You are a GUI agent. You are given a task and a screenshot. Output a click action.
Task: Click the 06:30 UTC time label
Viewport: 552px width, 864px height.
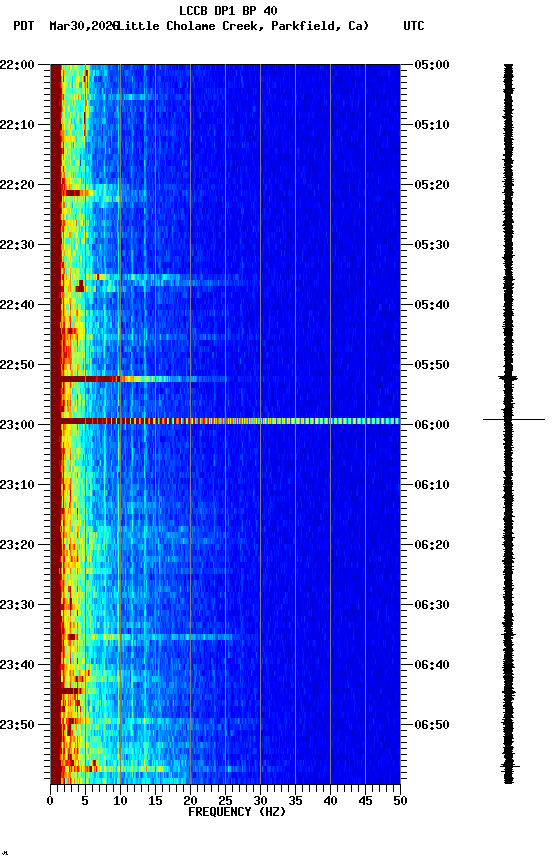(432, 605)
